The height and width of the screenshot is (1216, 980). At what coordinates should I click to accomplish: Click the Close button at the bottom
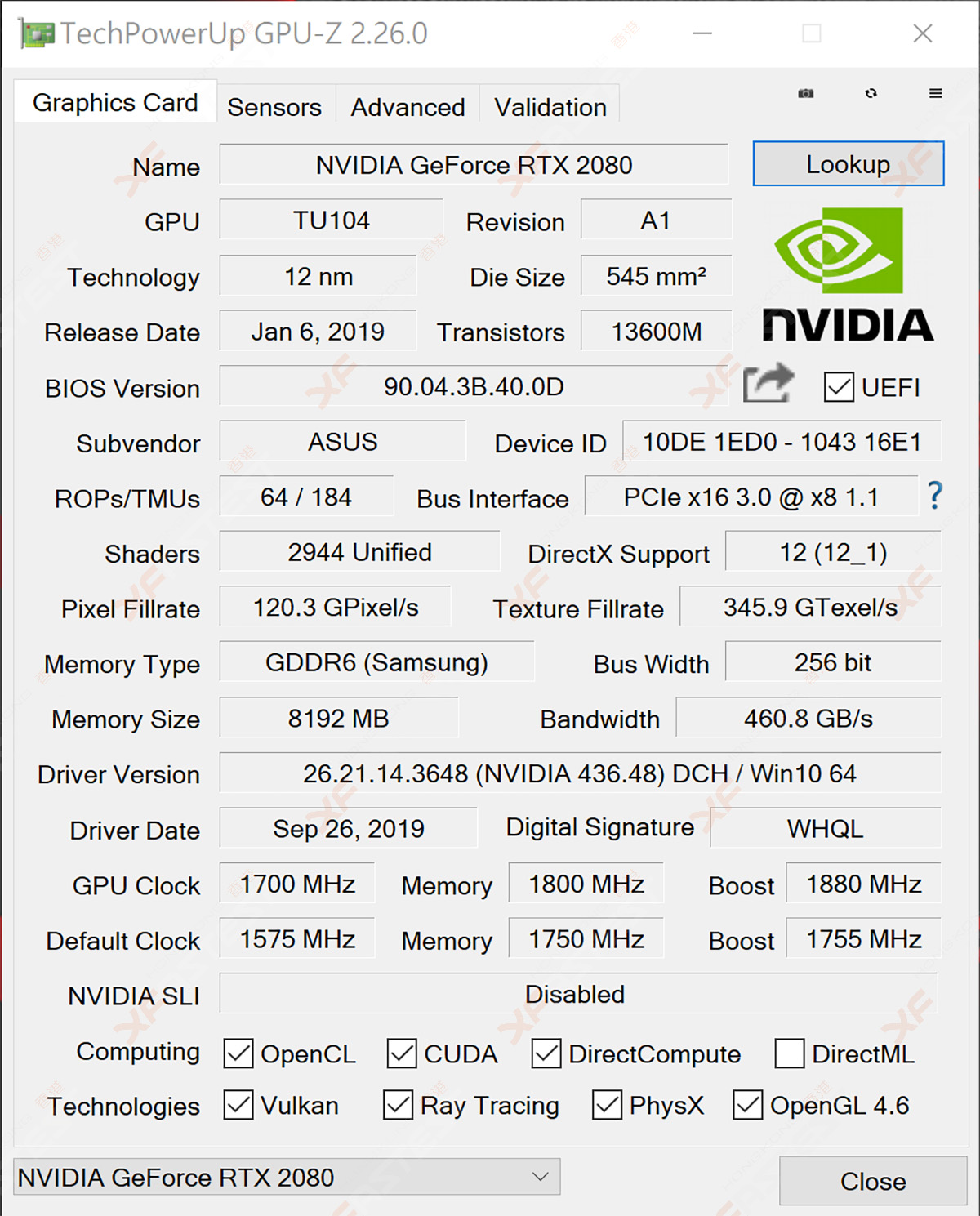coord(873,1181)
